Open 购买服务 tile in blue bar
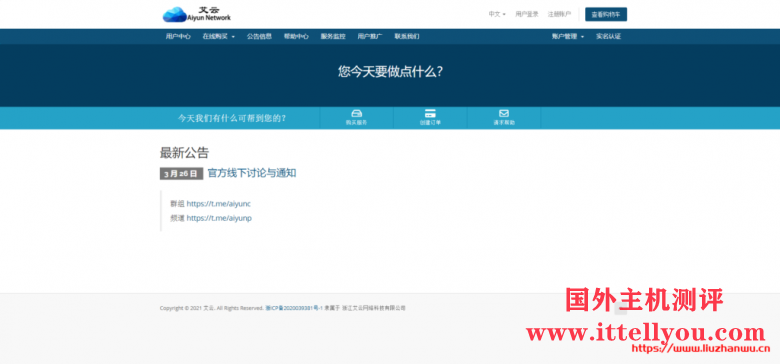The height and width of the screenshot is (364, 780). pyautogui.click(x=356, y=118)
